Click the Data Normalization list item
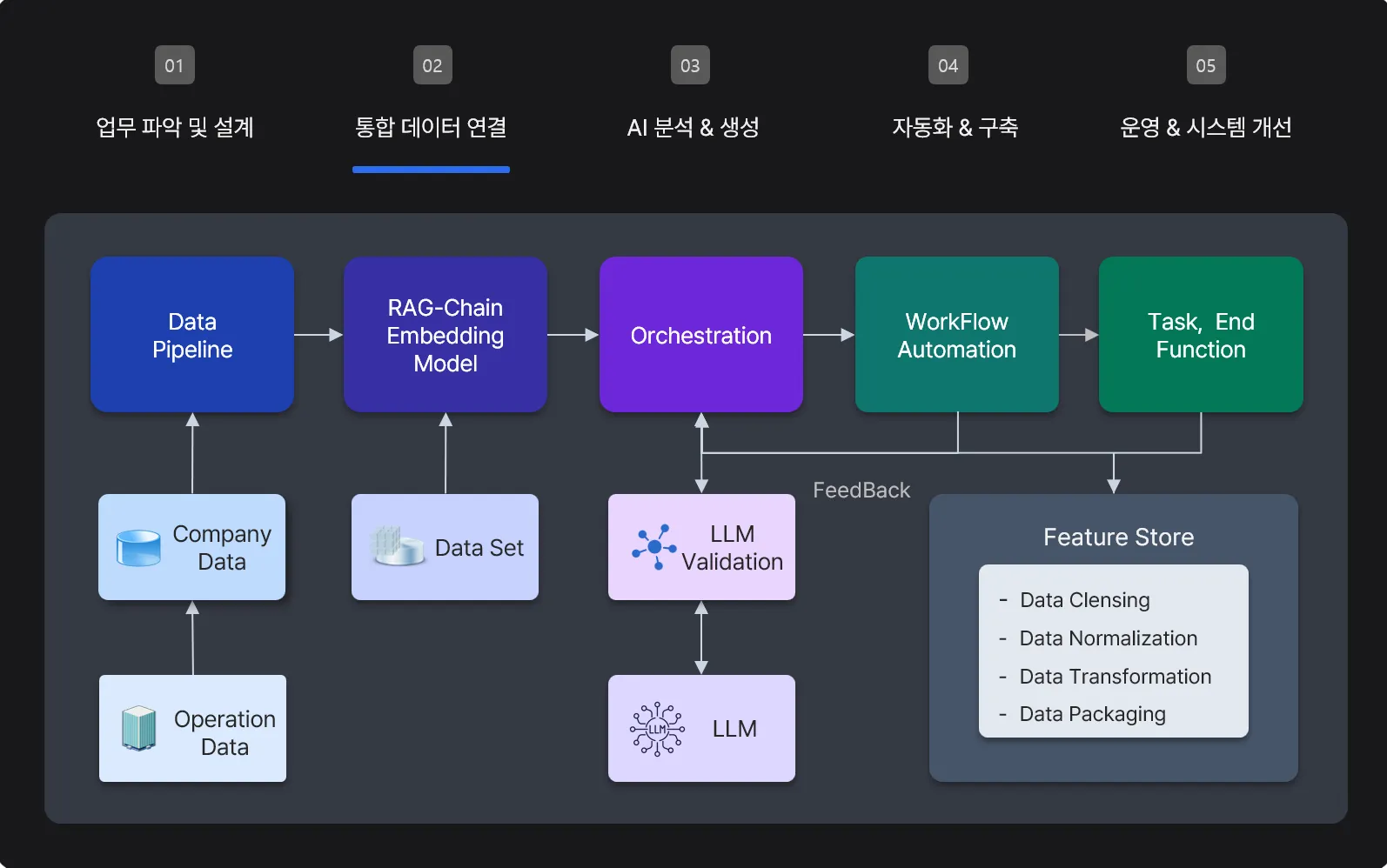The width and height of the screenshot is (1387, 868). [1108, 638]
